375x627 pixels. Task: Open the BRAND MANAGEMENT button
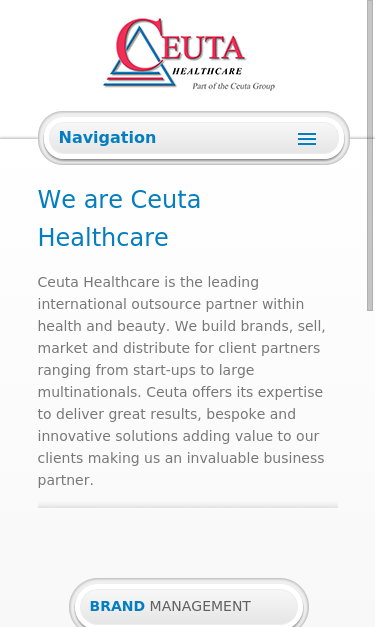point(189,606)
